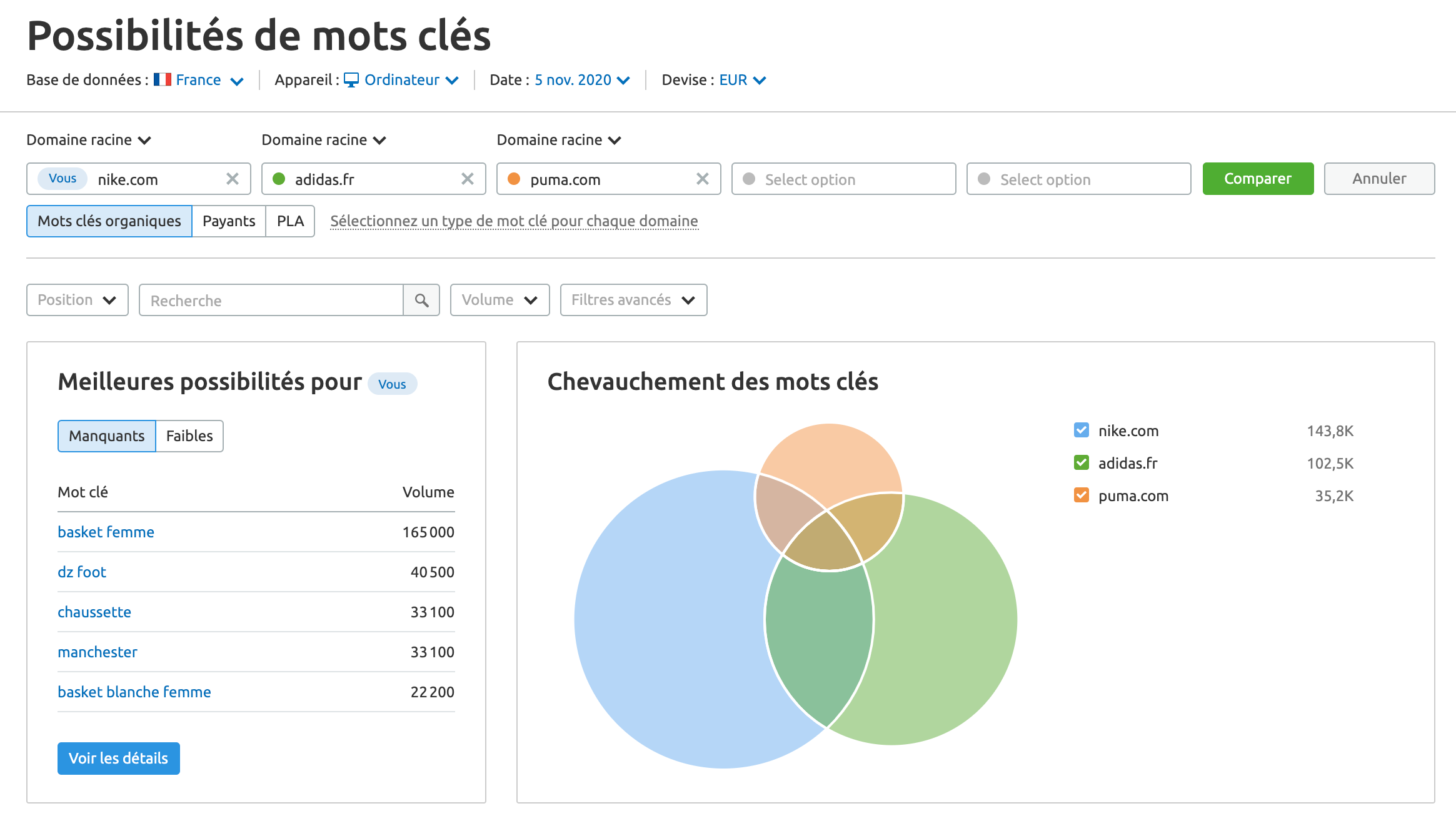Toggle the adidas.fr legend checkbox

(1082, 463)
